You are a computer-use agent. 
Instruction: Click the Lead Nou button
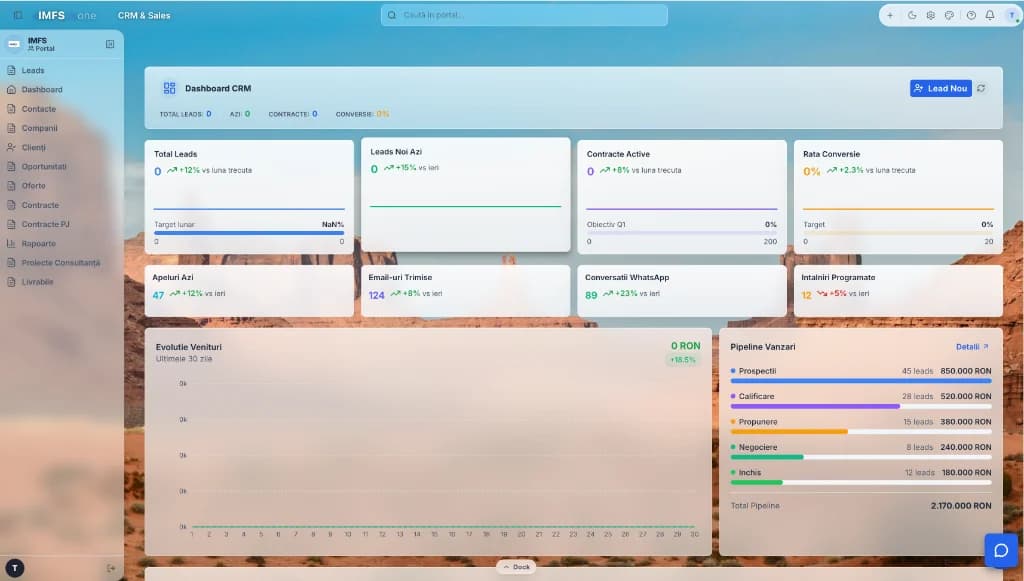click(x=940, y=88)
